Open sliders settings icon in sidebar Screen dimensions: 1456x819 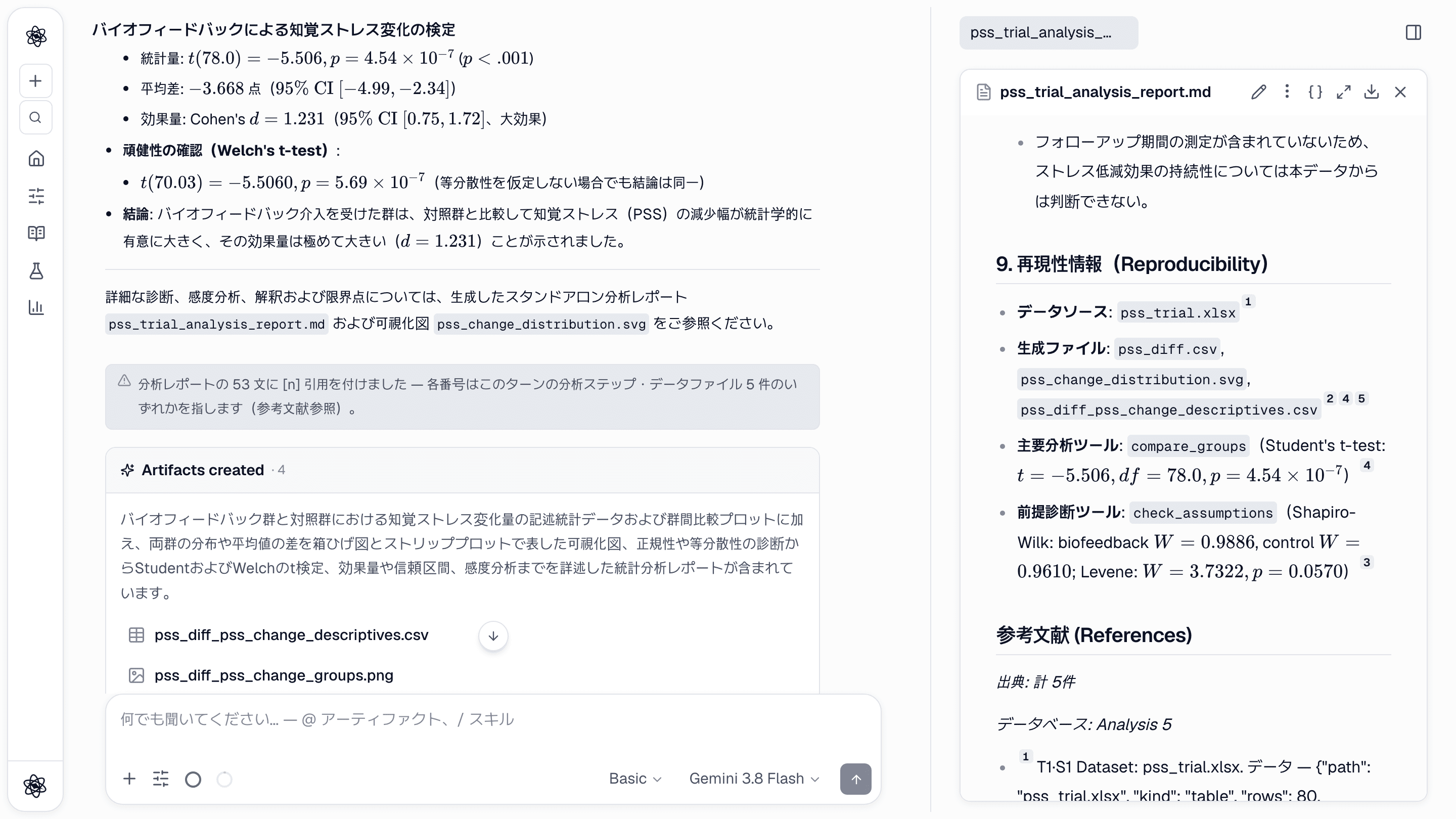click(36, 196)
